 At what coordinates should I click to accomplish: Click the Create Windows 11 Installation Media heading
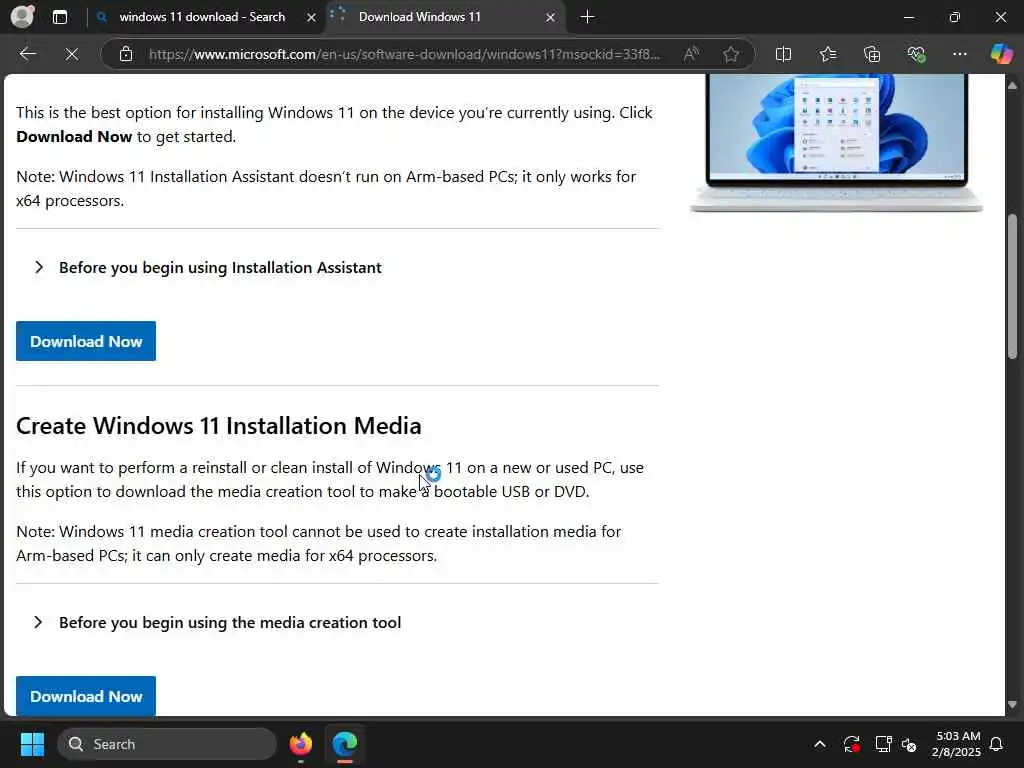tap(219, 426)
